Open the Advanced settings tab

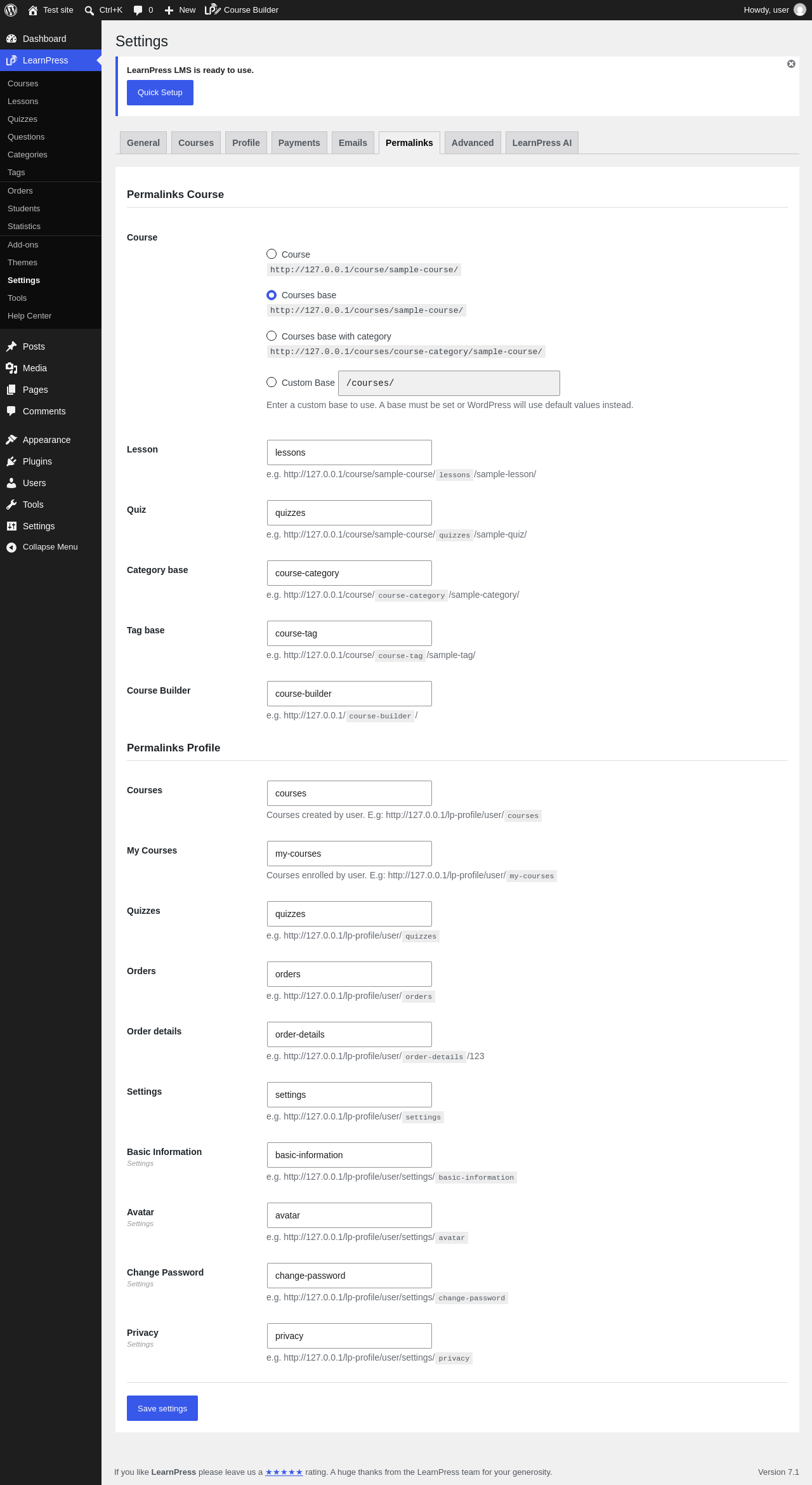[x=473, y=143]
